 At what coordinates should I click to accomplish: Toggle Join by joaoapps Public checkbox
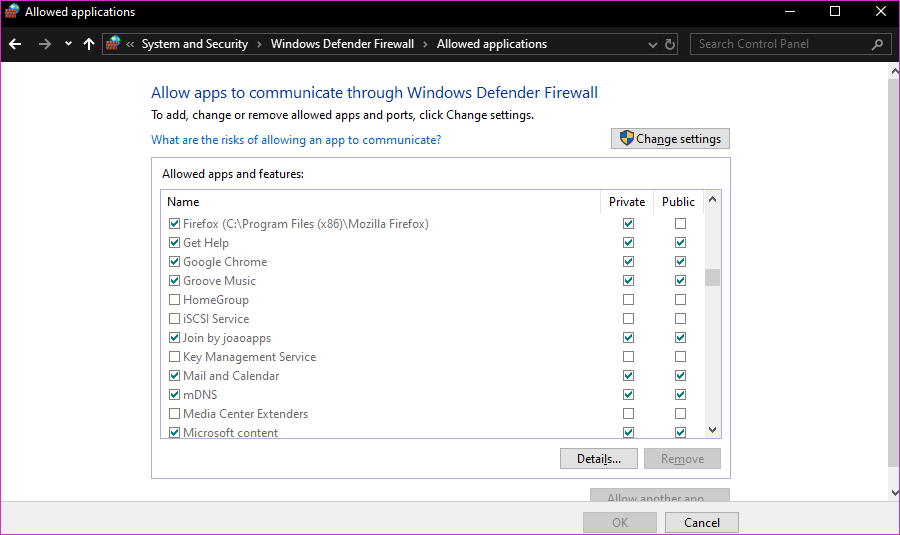pyautogui.click(x=680, y=337)
